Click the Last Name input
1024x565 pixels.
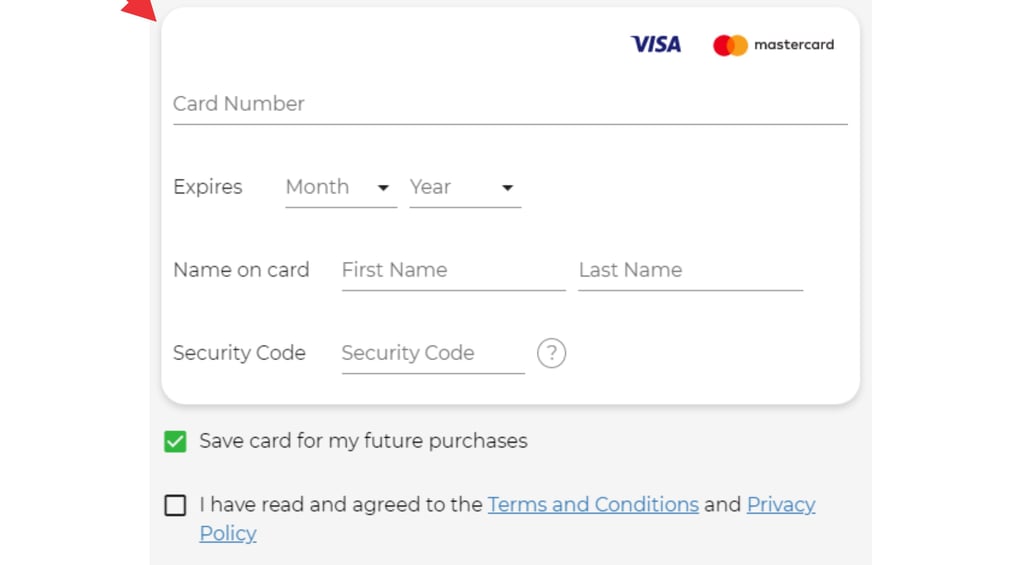click(x=690, y=270)
